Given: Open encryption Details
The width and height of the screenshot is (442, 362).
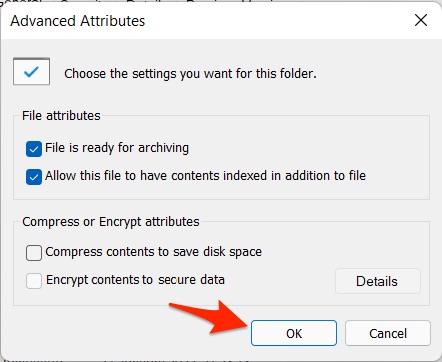Looking at the screenshot, I should (378, 281).
